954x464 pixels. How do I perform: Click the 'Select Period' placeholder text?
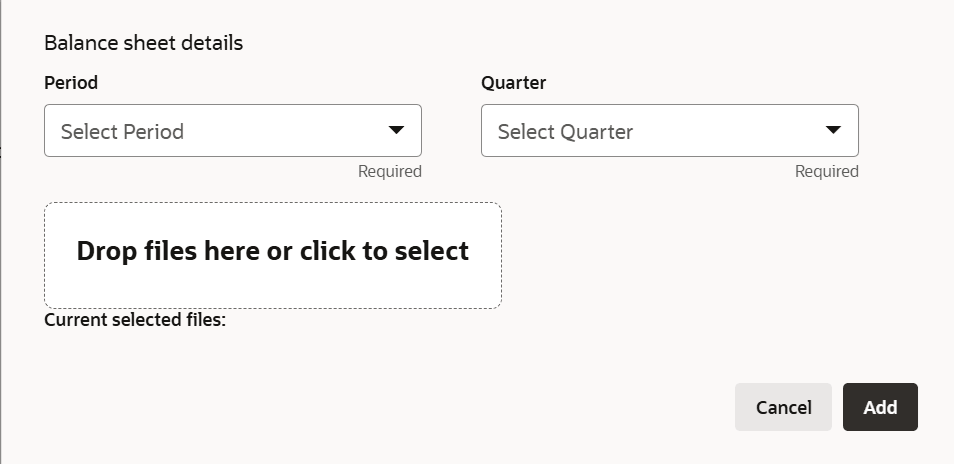pos(122,132)
